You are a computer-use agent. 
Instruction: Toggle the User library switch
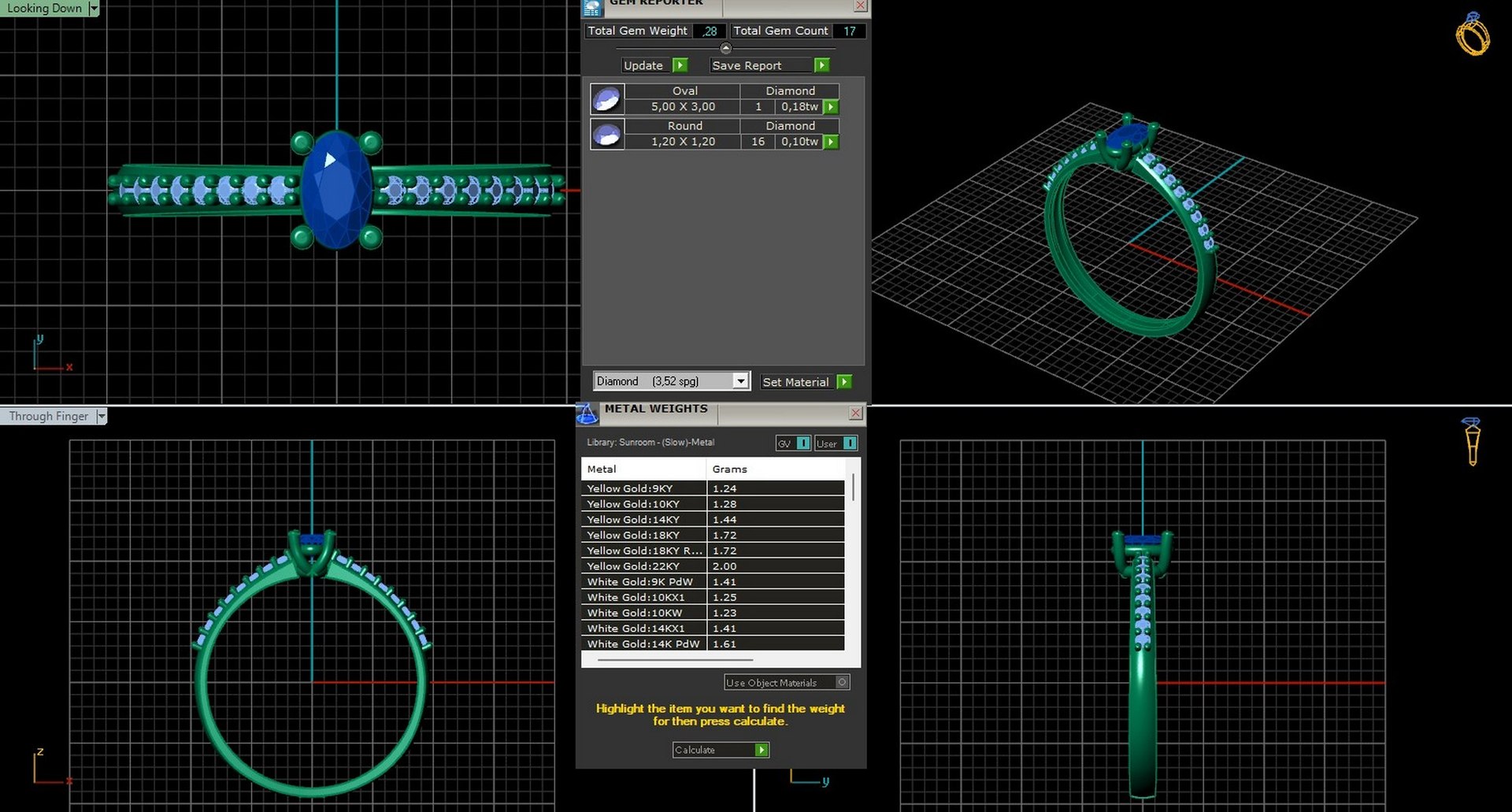click(x=836, y=443)
